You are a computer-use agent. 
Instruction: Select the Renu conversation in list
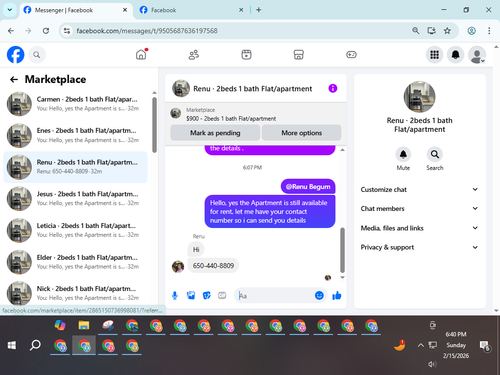tap(75, 167)
